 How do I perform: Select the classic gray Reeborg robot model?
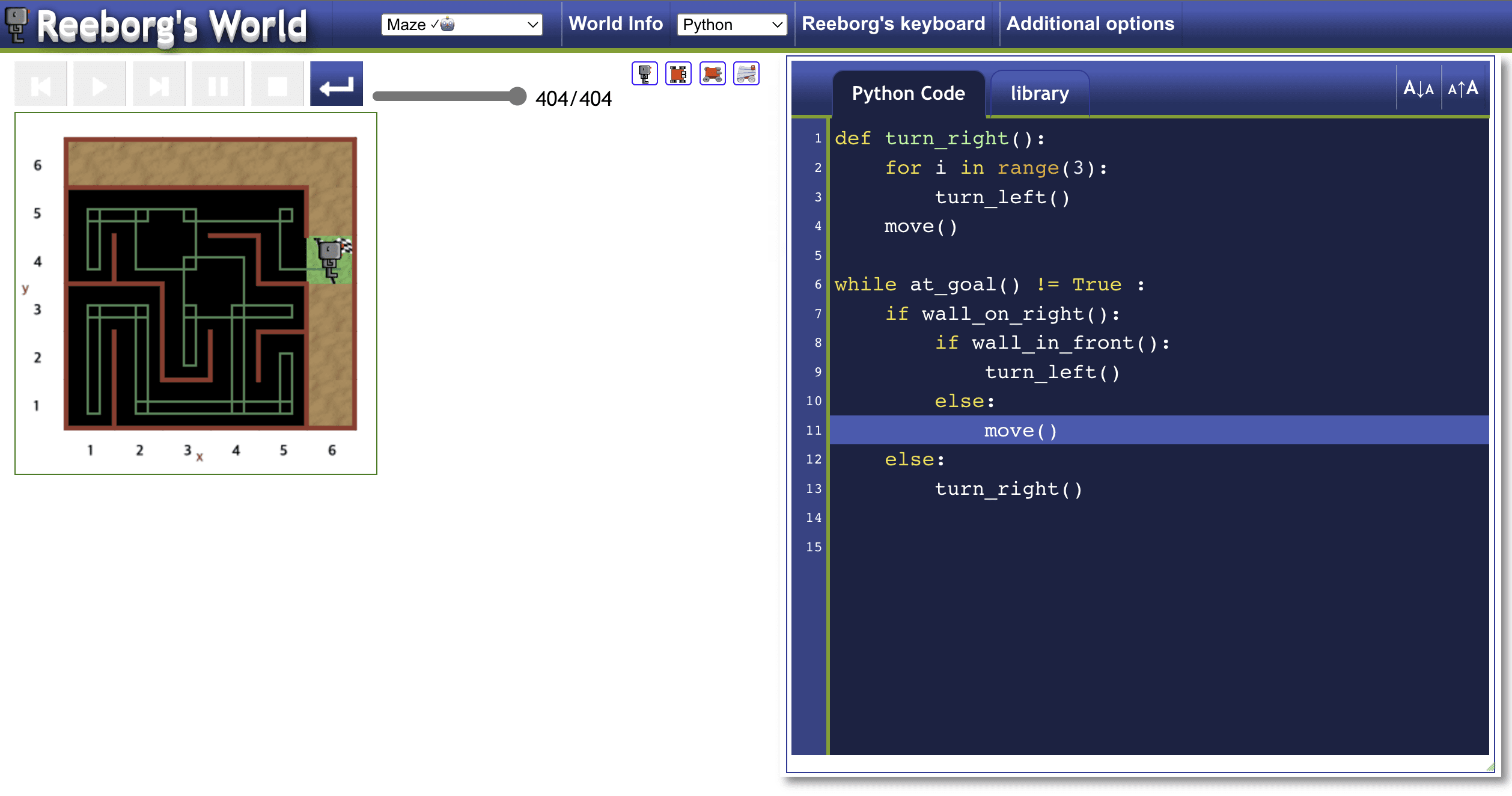pos(644,74)
